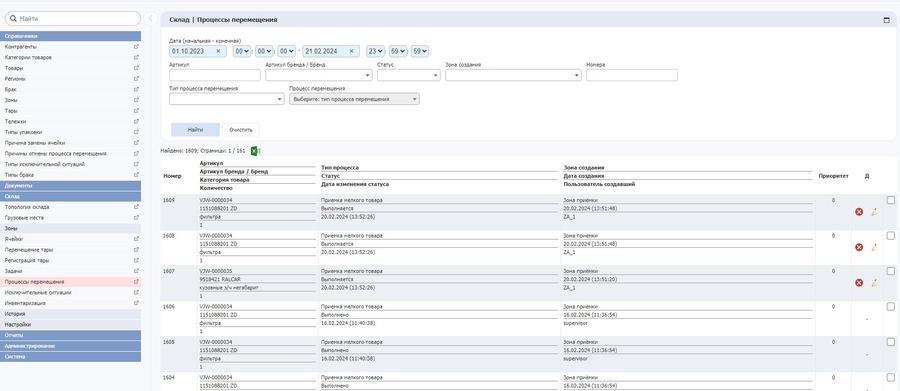Edit process 1608 with the pencil icon
This screenshot has width=900, height=391.
[874, 247]
